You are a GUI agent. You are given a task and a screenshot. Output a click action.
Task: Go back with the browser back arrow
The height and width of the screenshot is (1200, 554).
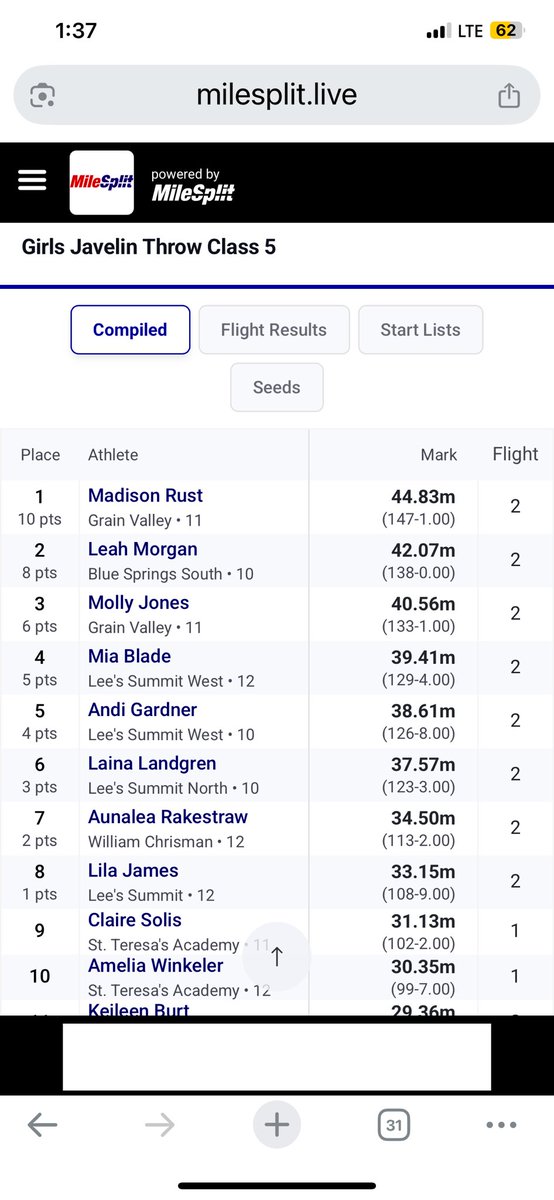click(x=42, y=1125)
